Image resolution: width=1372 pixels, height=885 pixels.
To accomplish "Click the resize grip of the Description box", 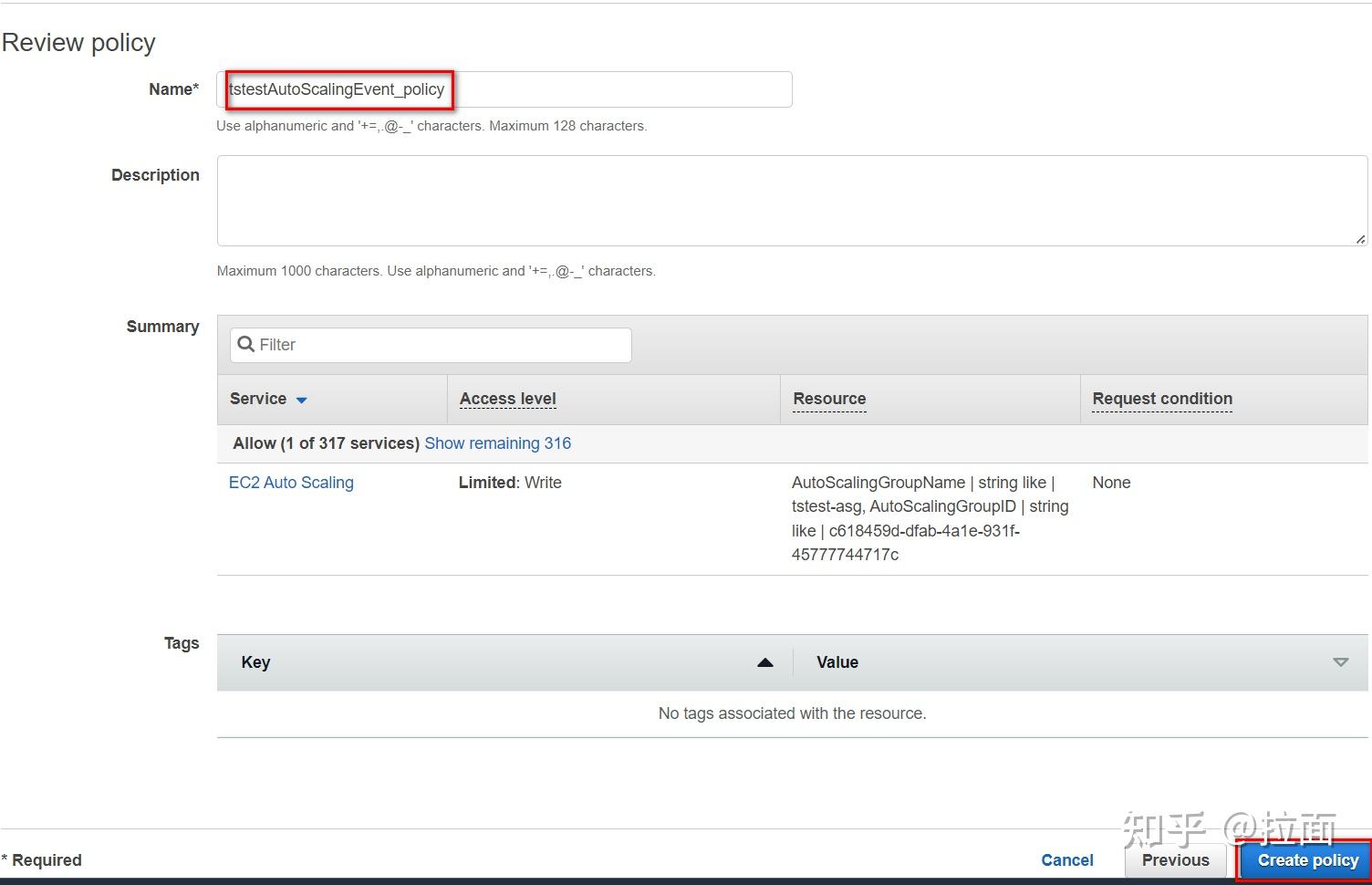I will pyautogui.click(x=1361, y=239).
